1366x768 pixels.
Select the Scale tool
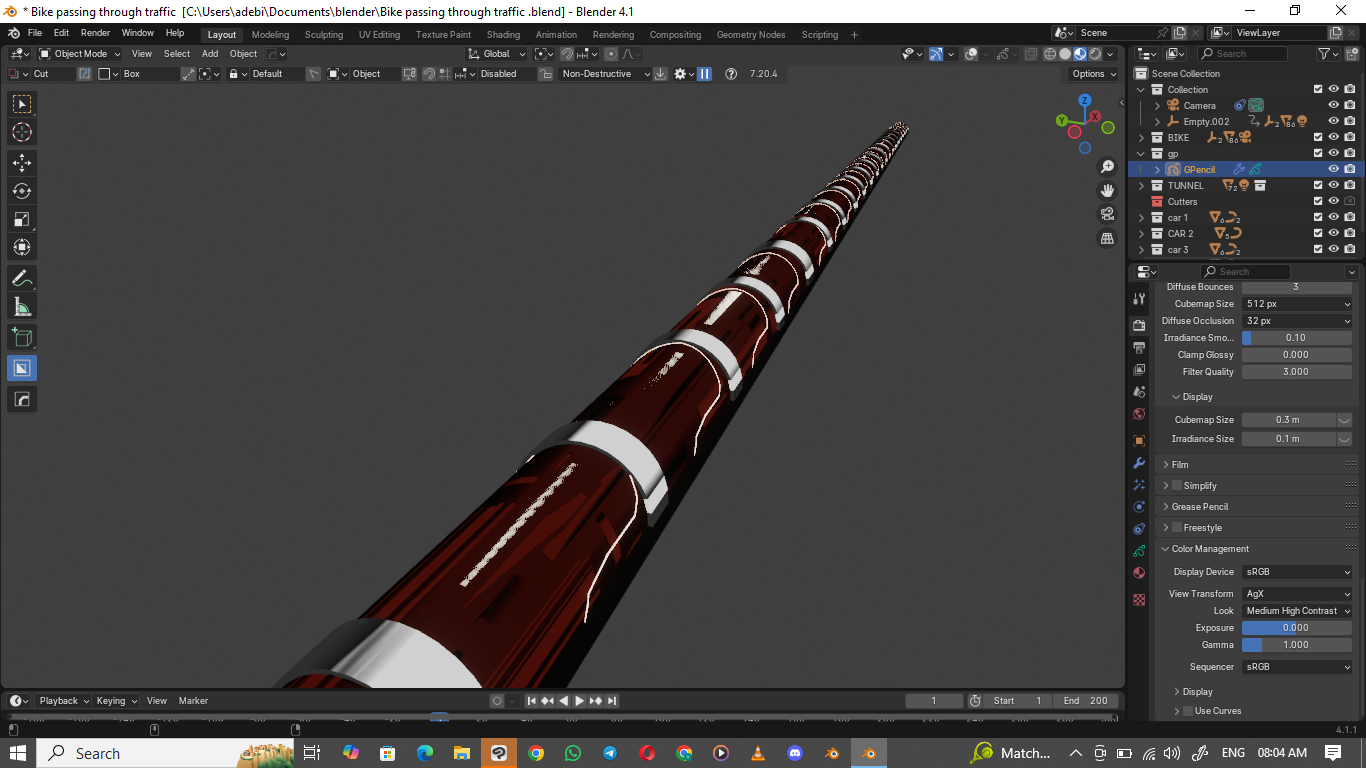coord(22,219)
